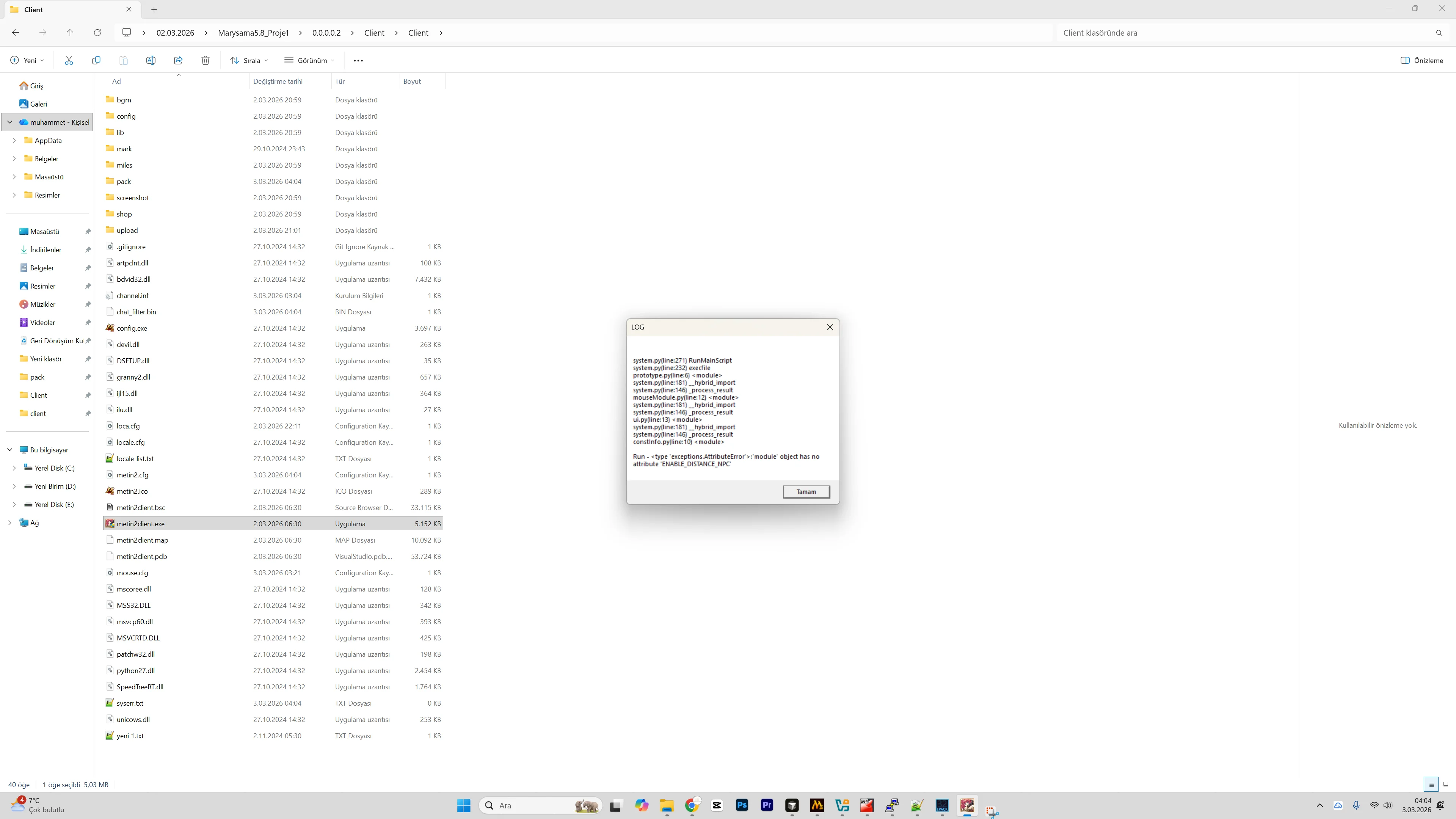This screenshot has height=819, width=1456.
Task: Expand the AppData folder in sidebar
Action: coord(14,140)
